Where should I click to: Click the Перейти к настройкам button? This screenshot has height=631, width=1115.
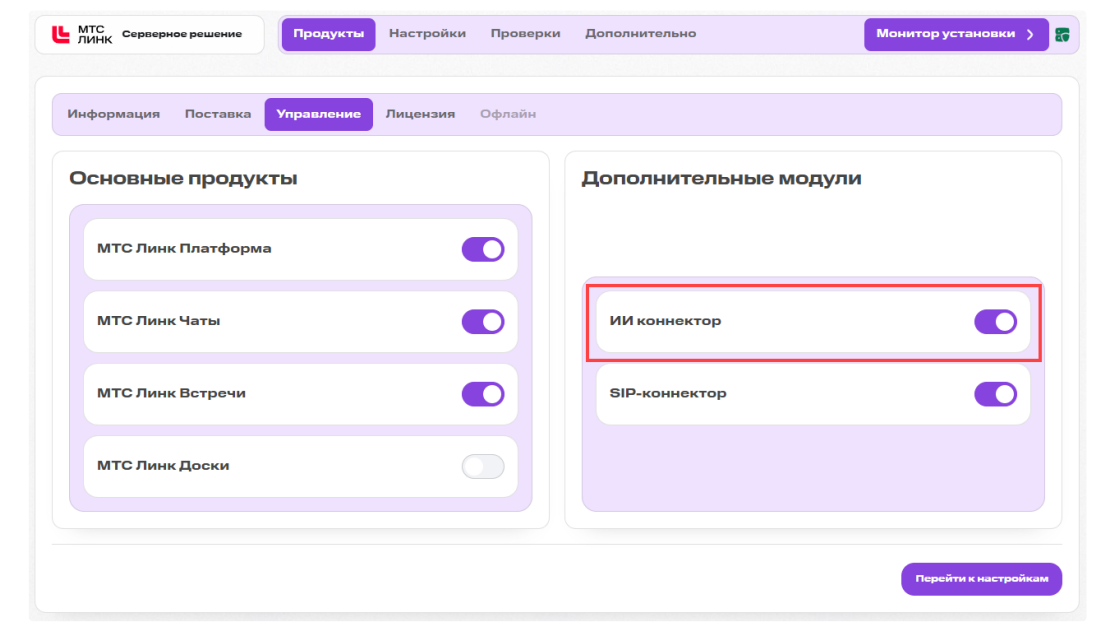tap(981, 579)
